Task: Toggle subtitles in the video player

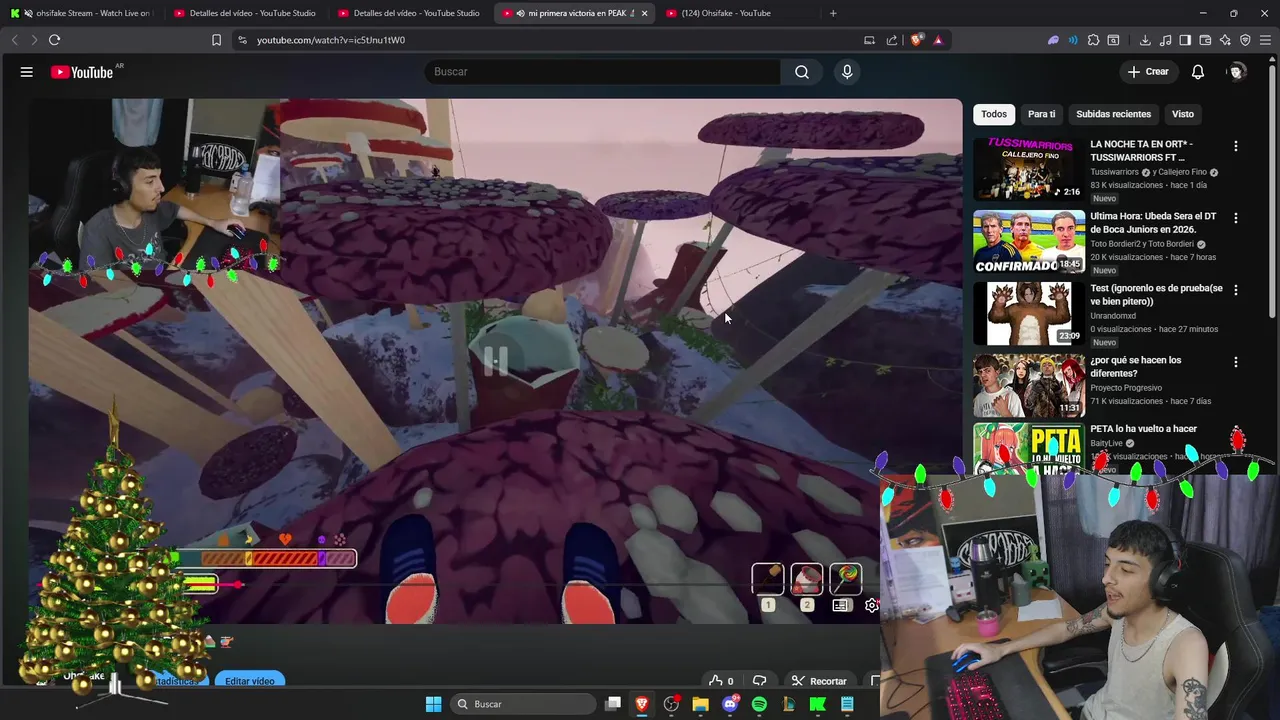Action: pos(841,606)
